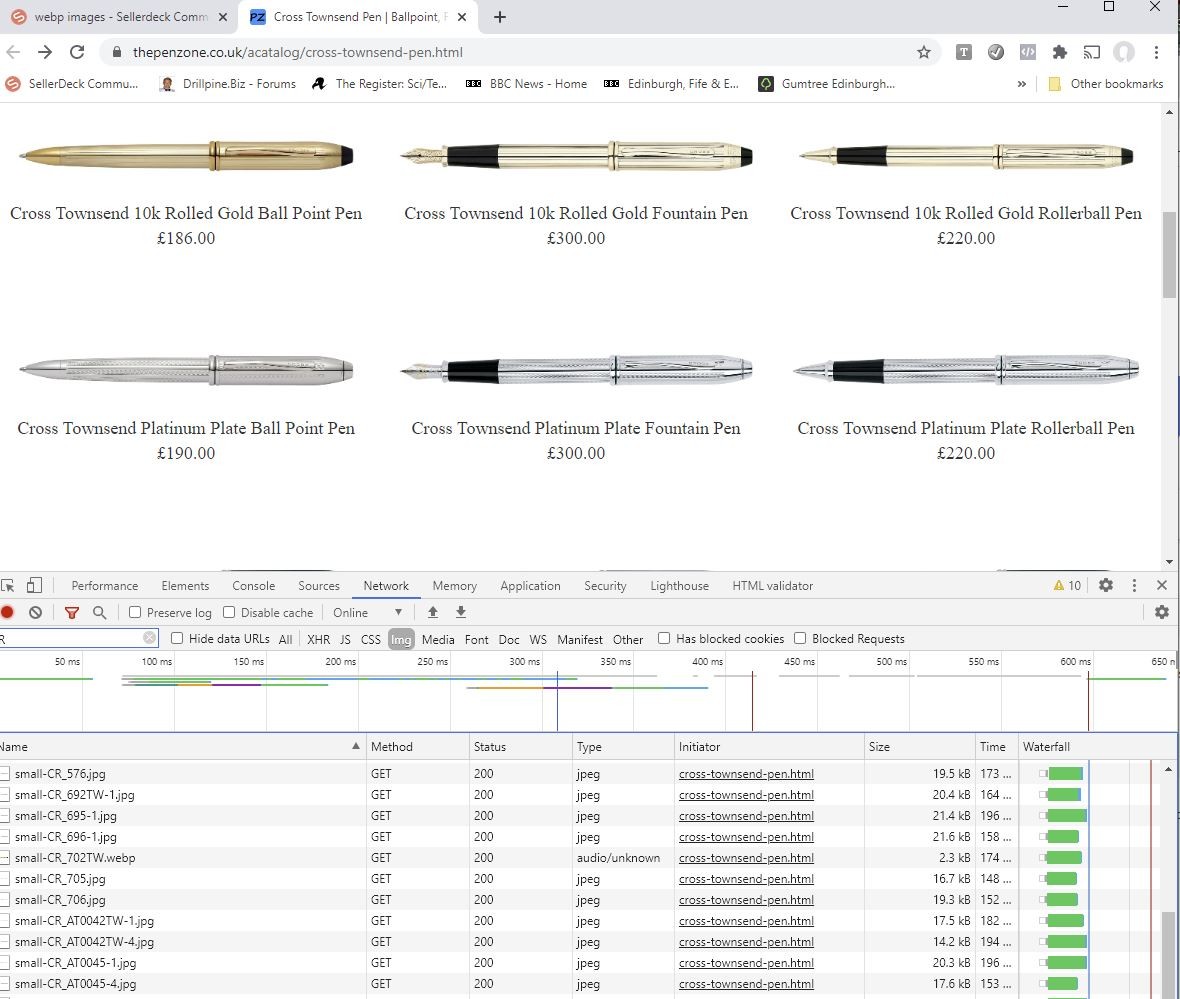Select the CSS request type filter
The width and height of the screenshot is (1180, 999).
(370, 639)
